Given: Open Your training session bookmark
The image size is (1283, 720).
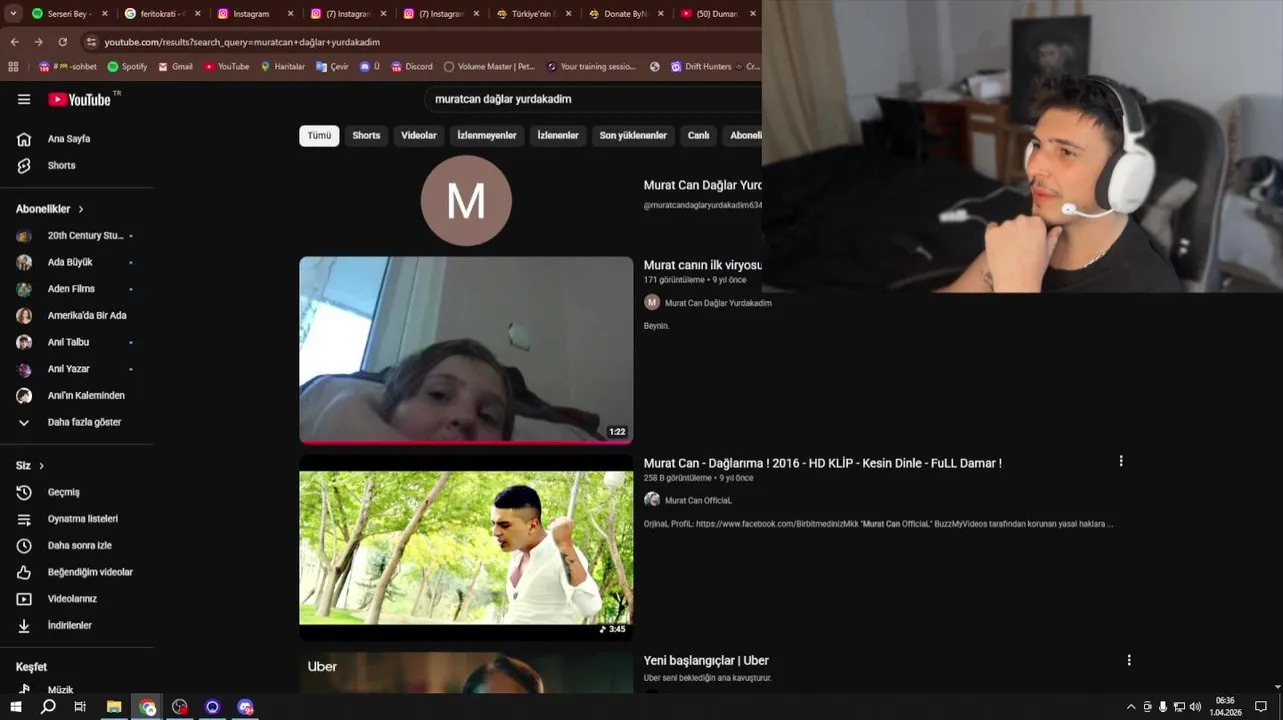Looking at the screenshot, I should pyautogui.click(x=591, y=67).
